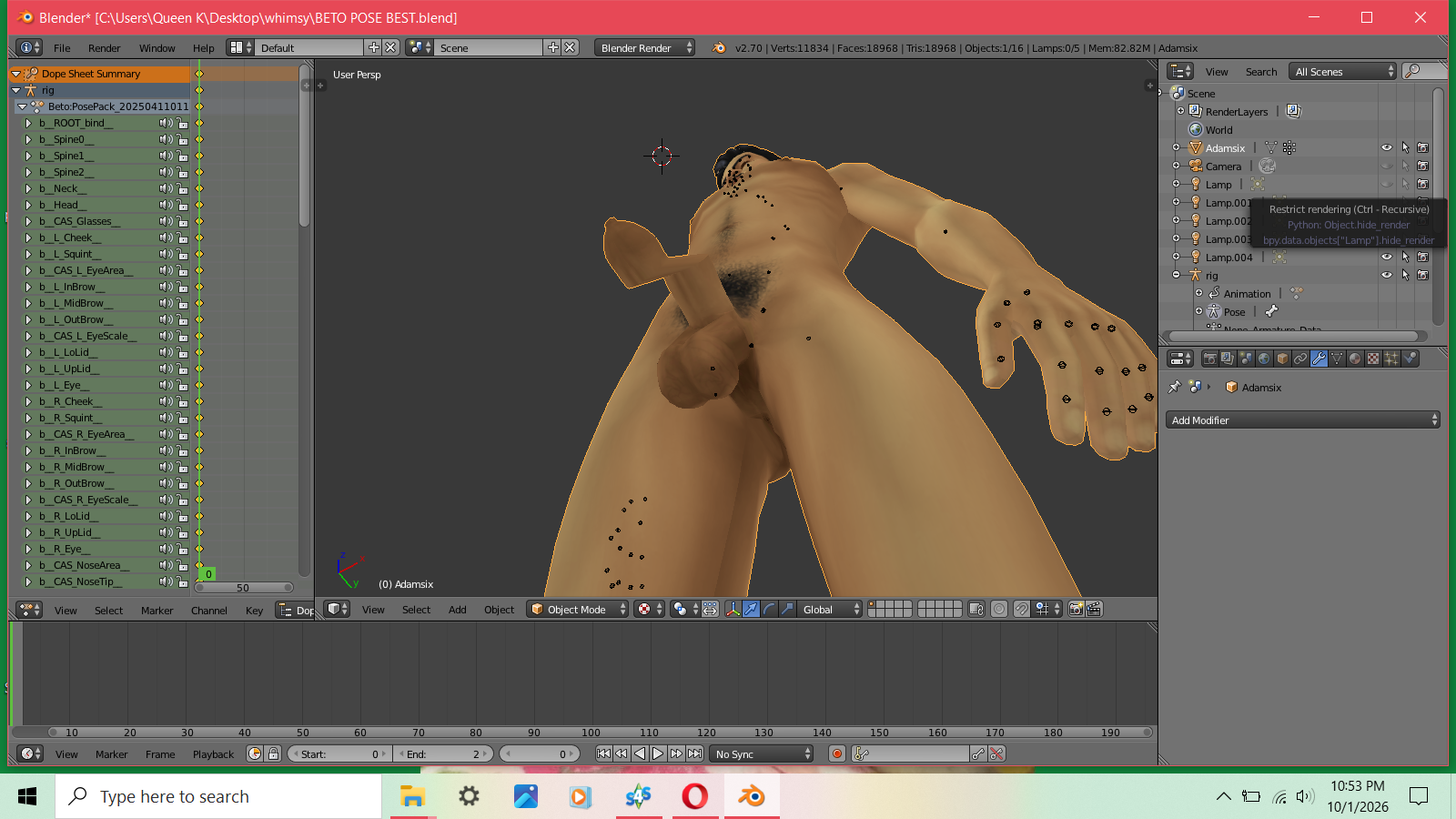Open the File menu

tap(62, 47)
